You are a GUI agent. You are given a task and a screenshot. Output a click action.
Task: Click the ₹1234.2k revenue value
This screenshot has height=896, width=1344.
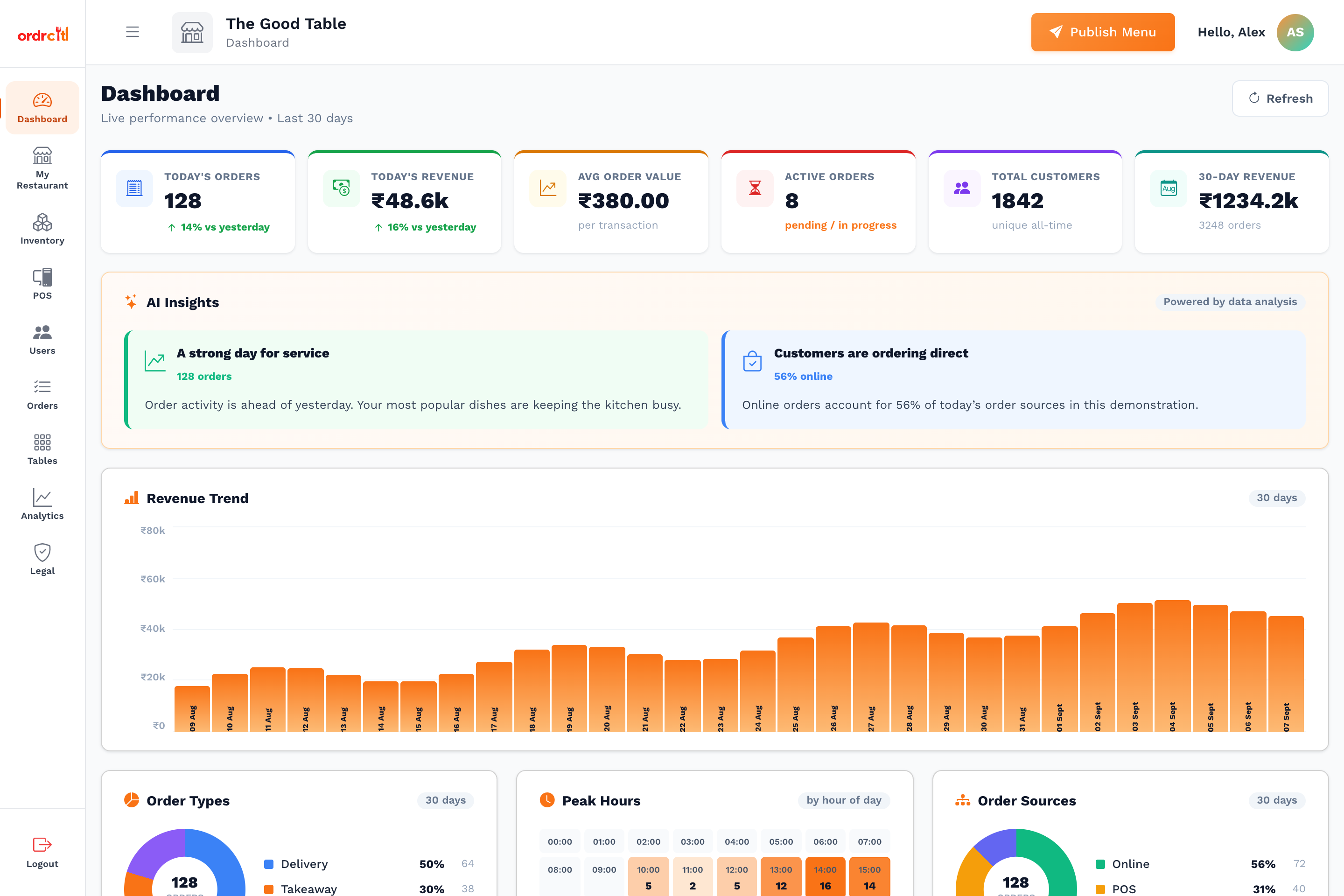tap(1248, 201)
